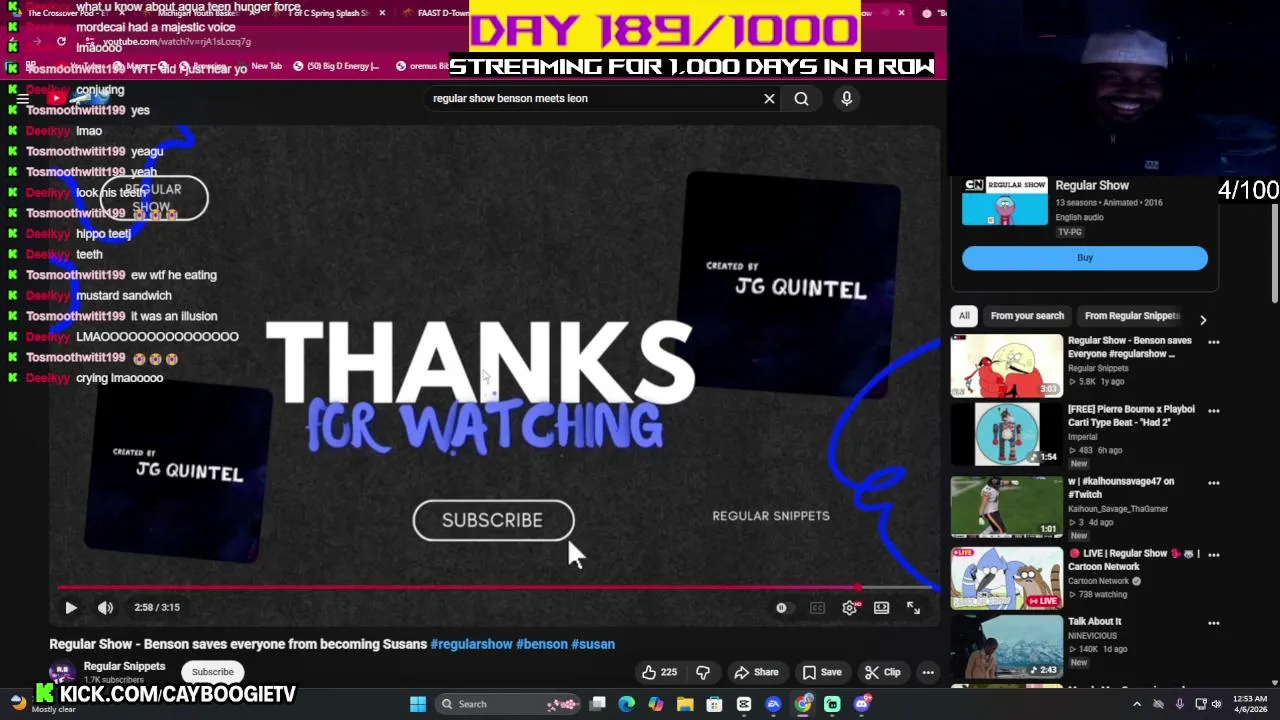Open the #regularshow hashtag link
The height and width of the screenshot is (720, 1280).
coord(471,644)
